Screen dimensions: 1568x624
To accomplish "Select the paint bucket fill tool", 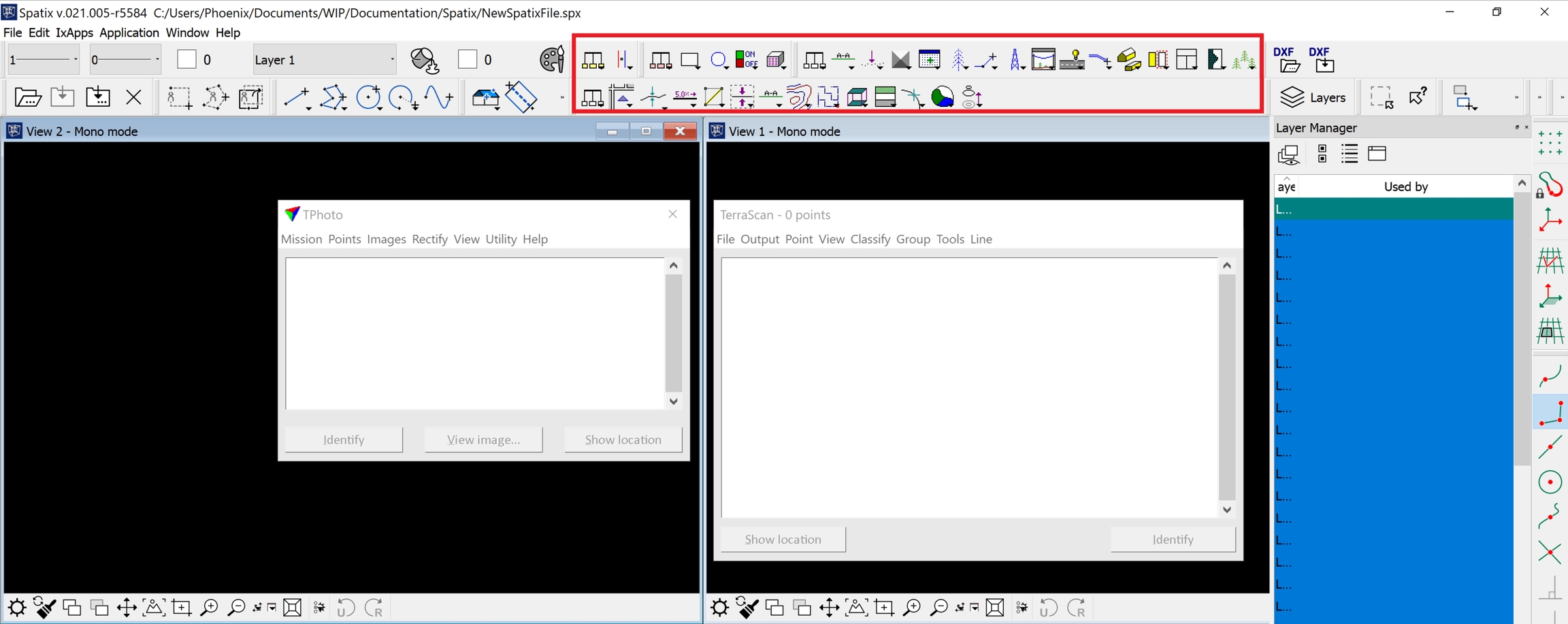I will point(425,61).
